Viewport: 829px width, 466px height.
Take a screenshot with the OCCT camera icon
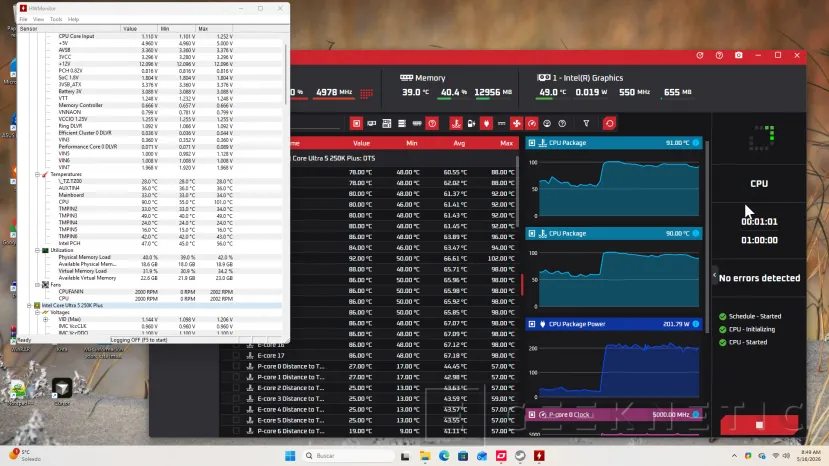tap(739, 55)
